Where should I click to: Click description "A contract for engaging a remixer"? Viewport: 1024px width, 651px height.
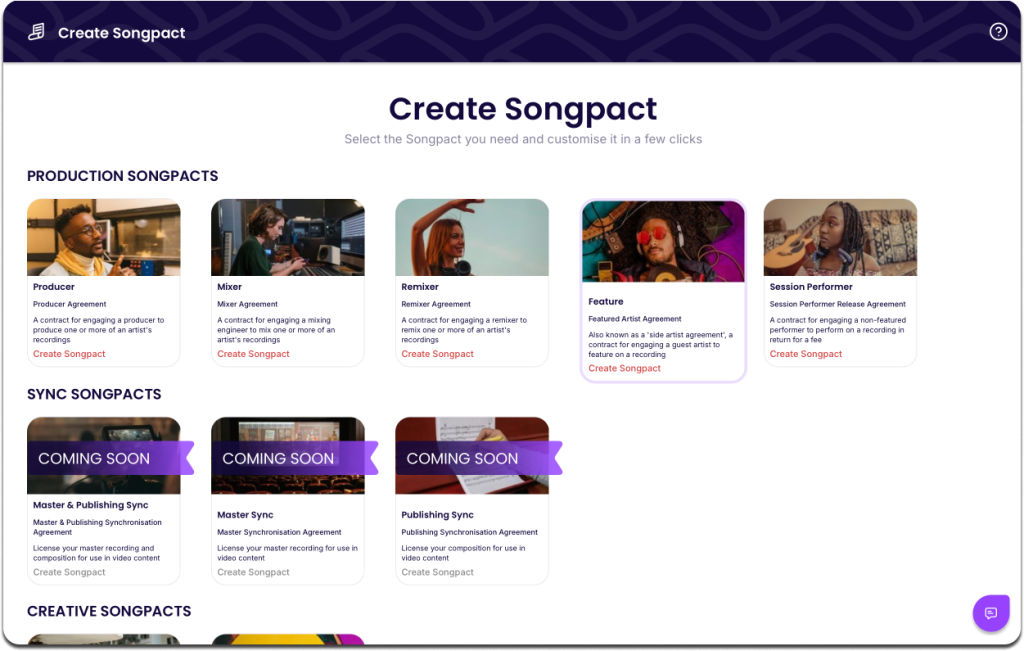point(464,330)
